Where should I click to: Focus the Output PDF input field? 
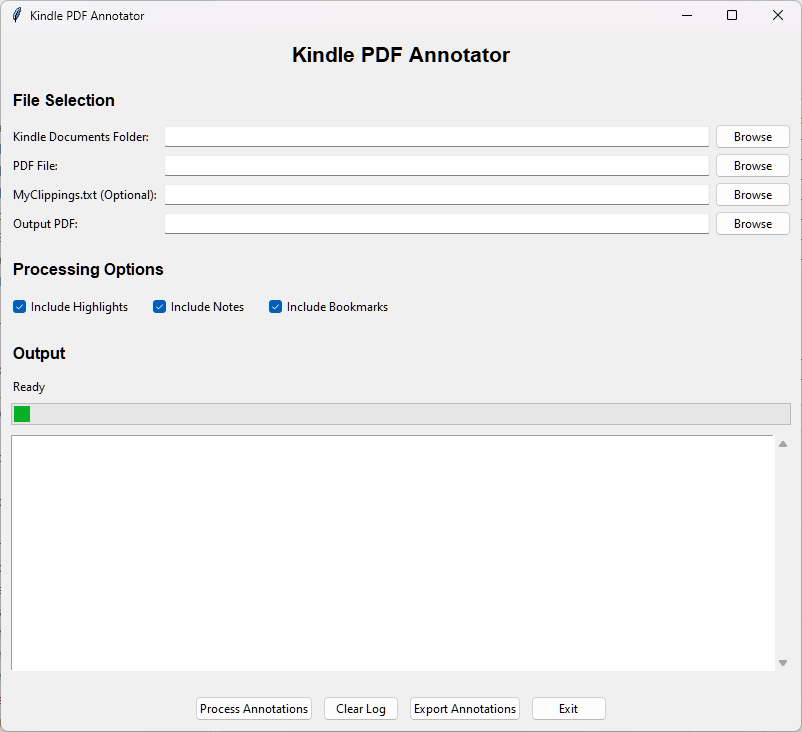(x=436, y=224)
